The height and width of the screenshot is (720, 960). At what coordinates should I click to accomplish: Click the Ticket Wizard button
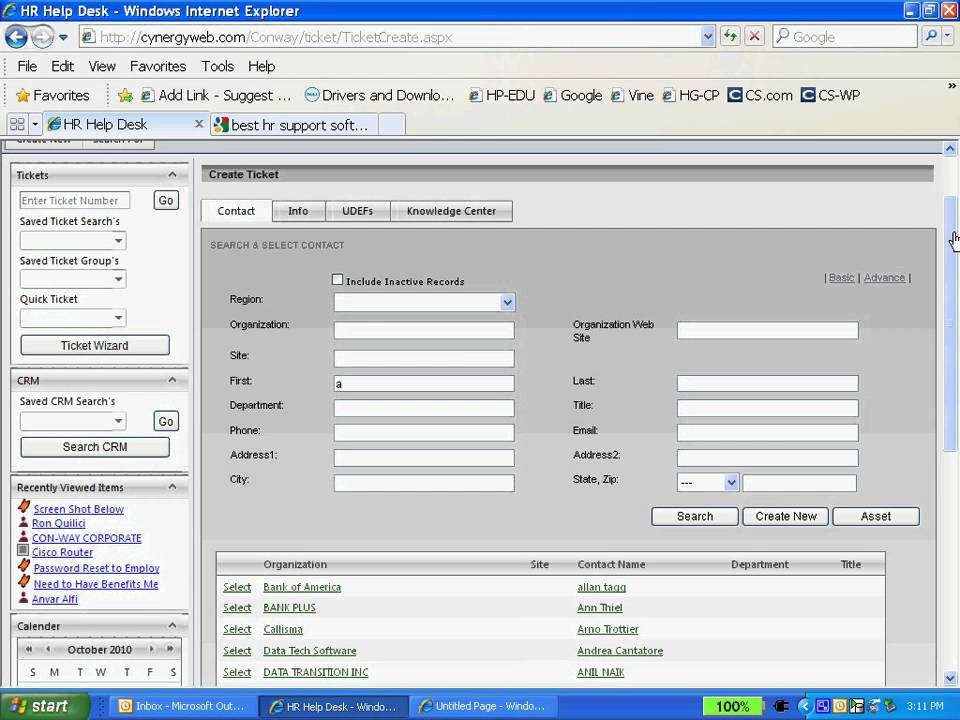point(95,345)
